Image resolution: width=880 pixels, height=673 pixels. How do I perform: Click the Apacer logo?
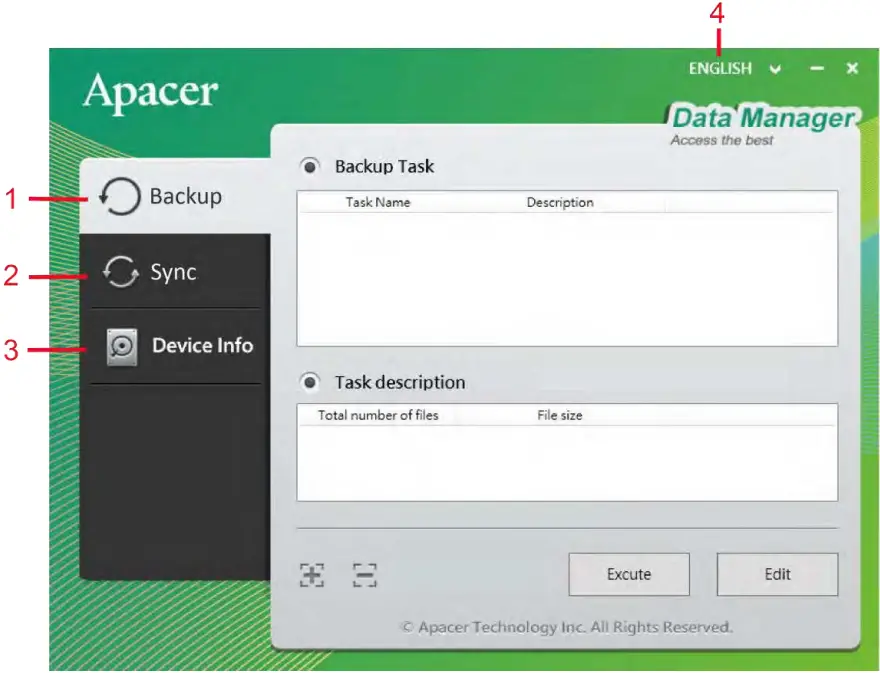pos(150,92)
